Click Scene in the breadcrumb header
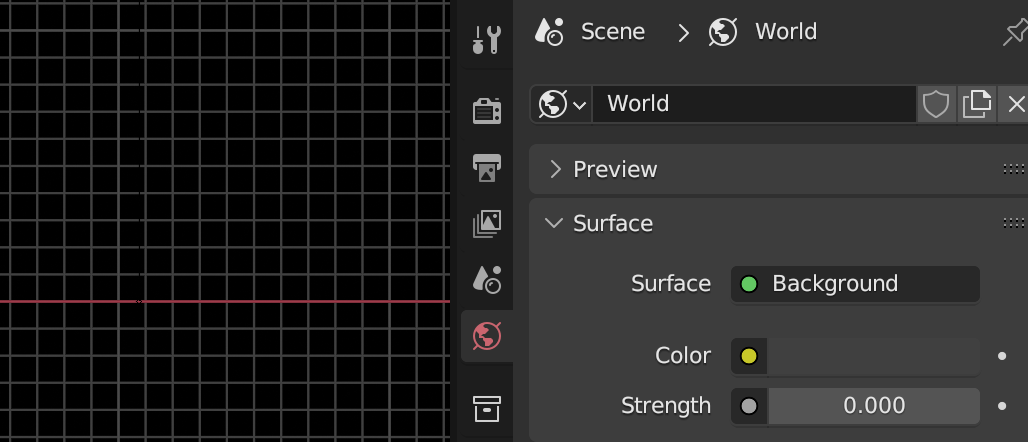The image size is (1028, 442). click(612, 32)
